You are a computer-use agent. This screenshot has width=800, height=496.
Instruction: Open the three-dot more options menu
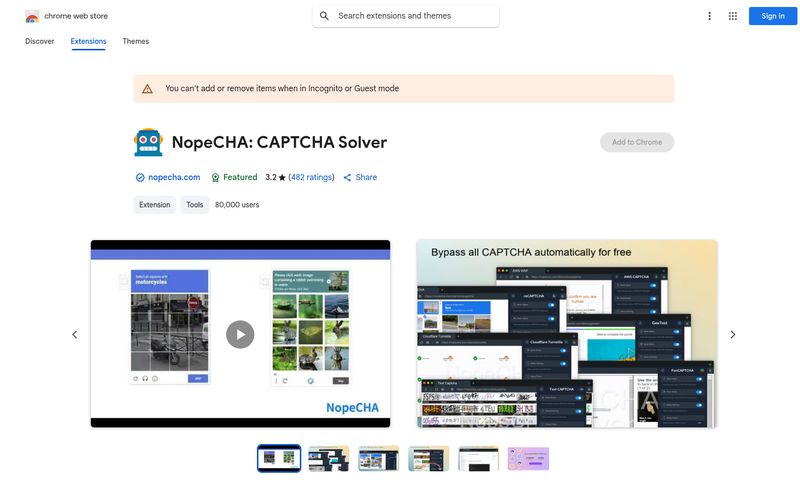point(709,16)
